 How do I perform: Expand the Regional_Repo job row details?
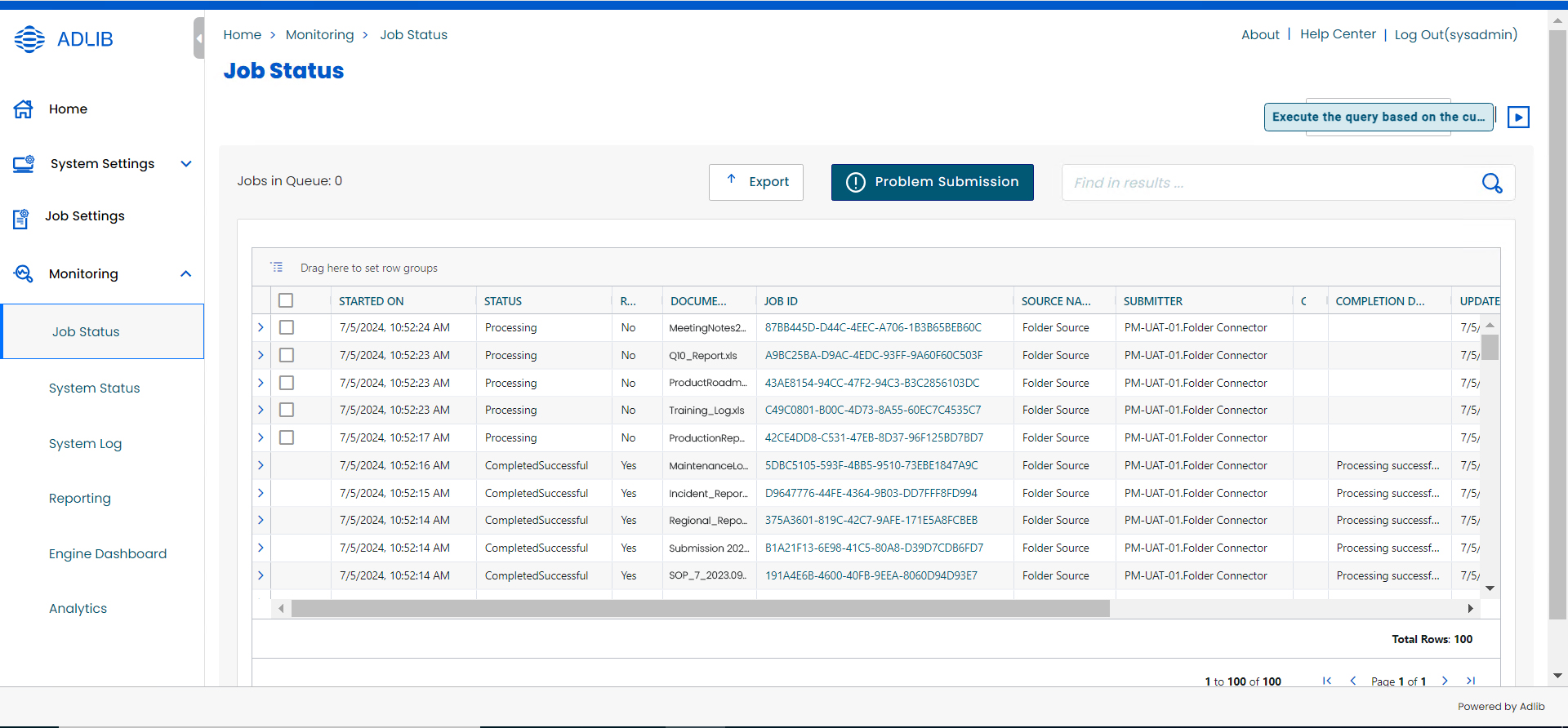261,520
